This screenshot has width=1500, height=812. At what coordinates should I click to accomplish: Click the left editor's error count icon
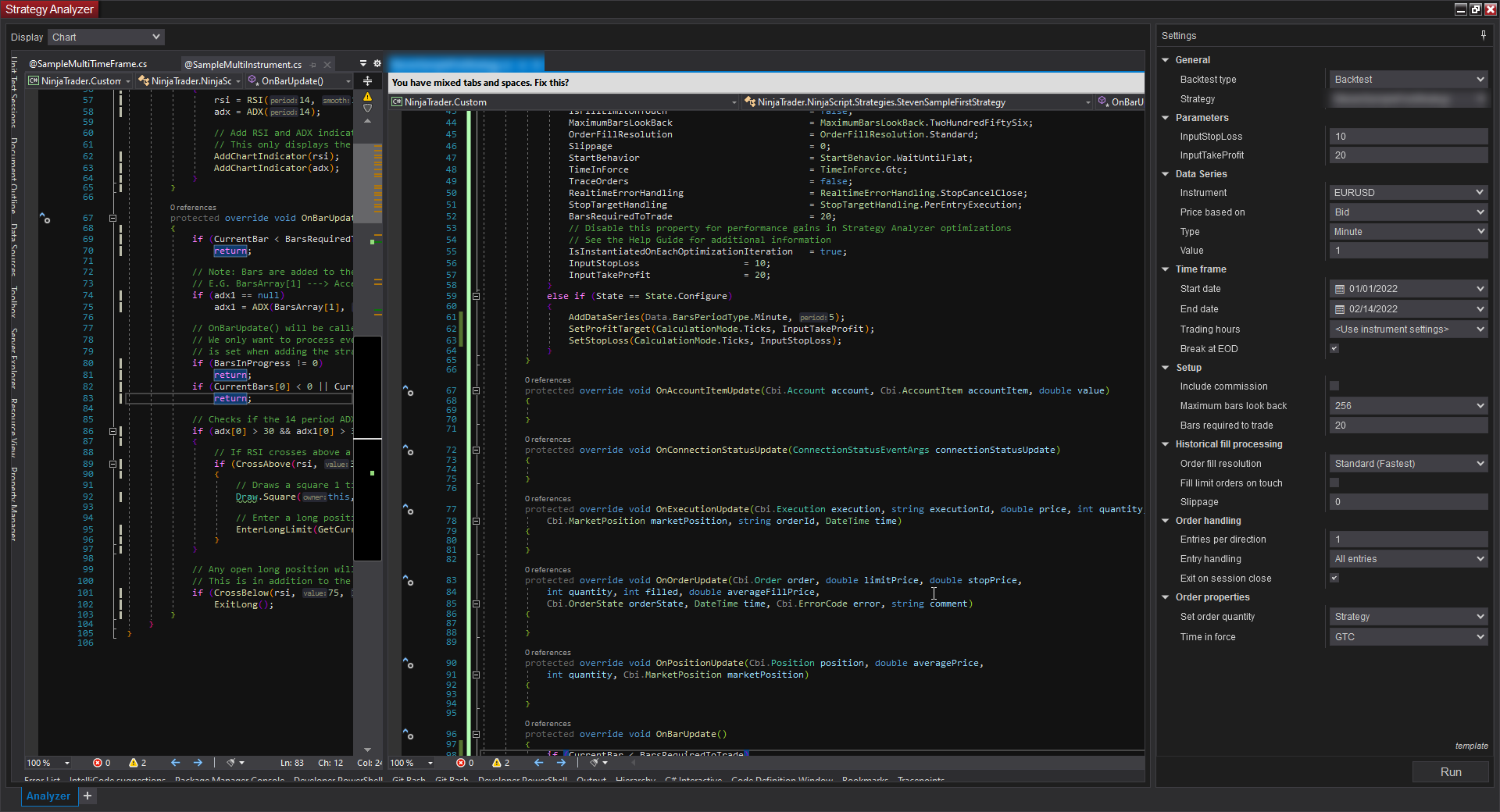98,763
